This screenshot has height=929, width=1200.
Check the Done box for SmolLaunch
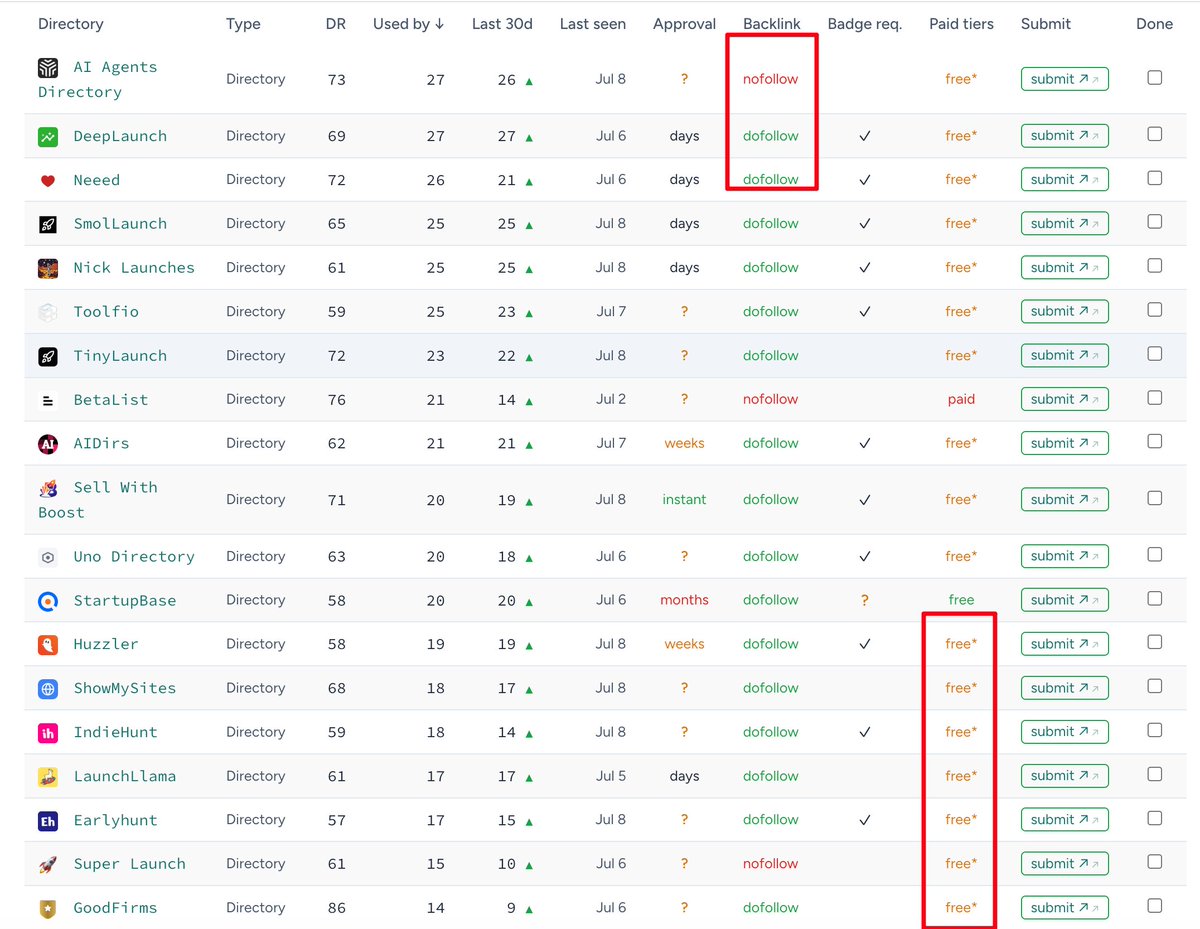1155,222
